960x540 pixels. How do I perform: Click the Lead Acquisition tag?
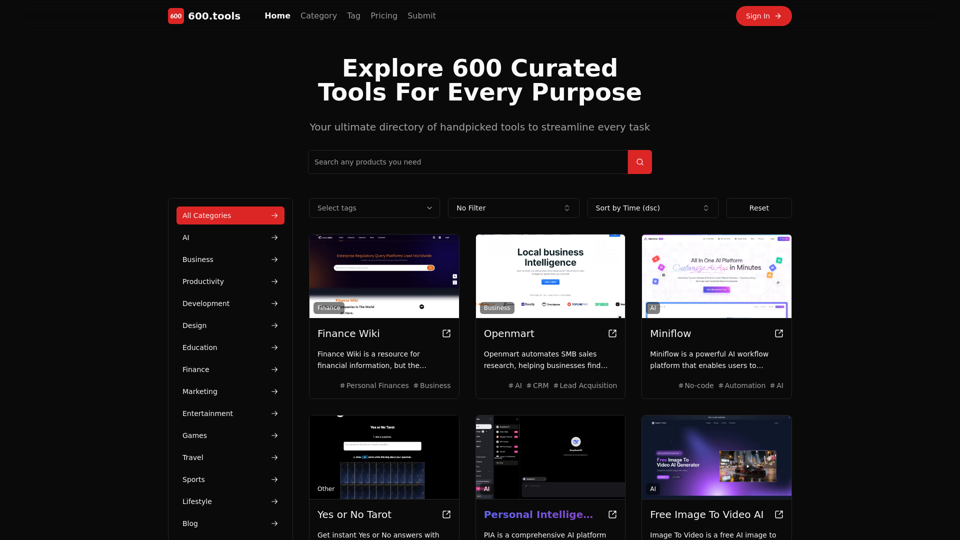coord(585,386)
